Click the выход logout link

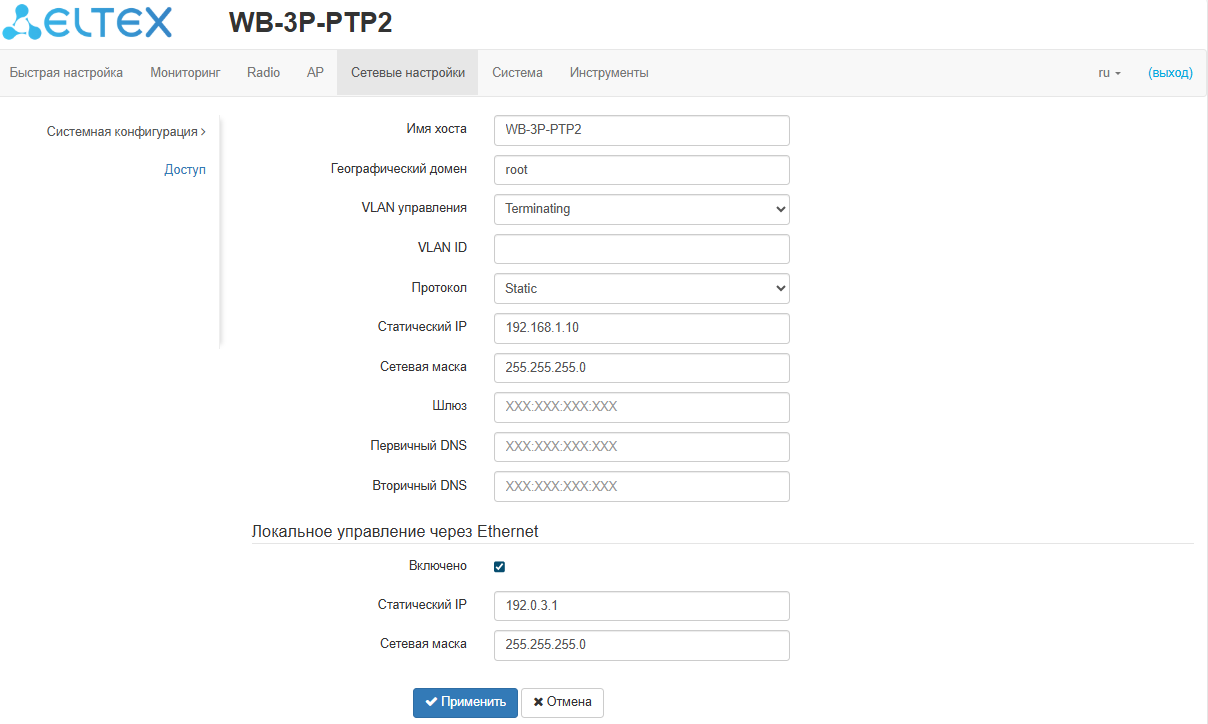pyautogui.click(x=1170, y=73)
